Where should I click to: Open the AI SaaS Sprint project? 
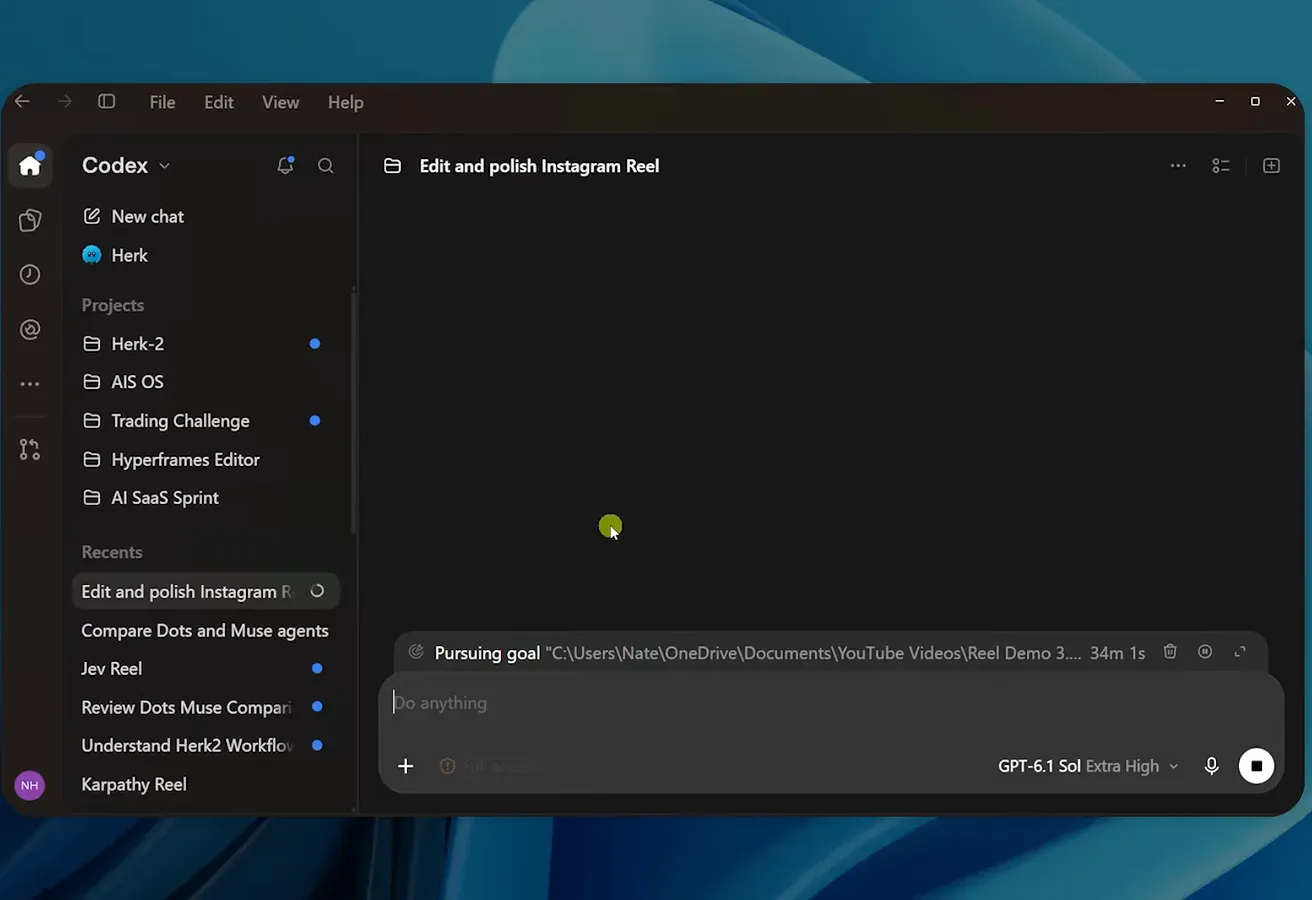205,498
